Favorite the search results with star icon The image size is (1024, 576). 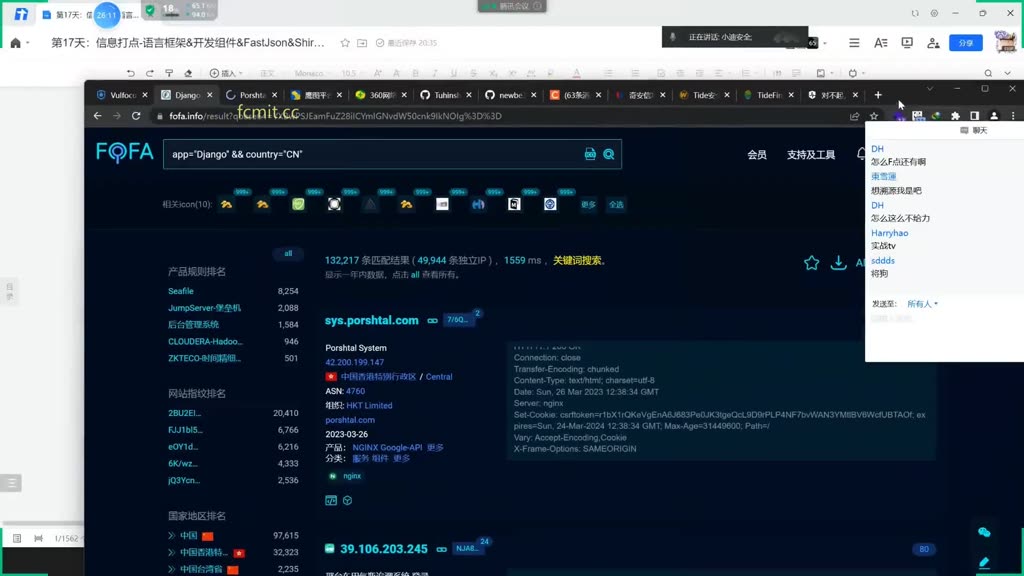[x=811, y=263]
